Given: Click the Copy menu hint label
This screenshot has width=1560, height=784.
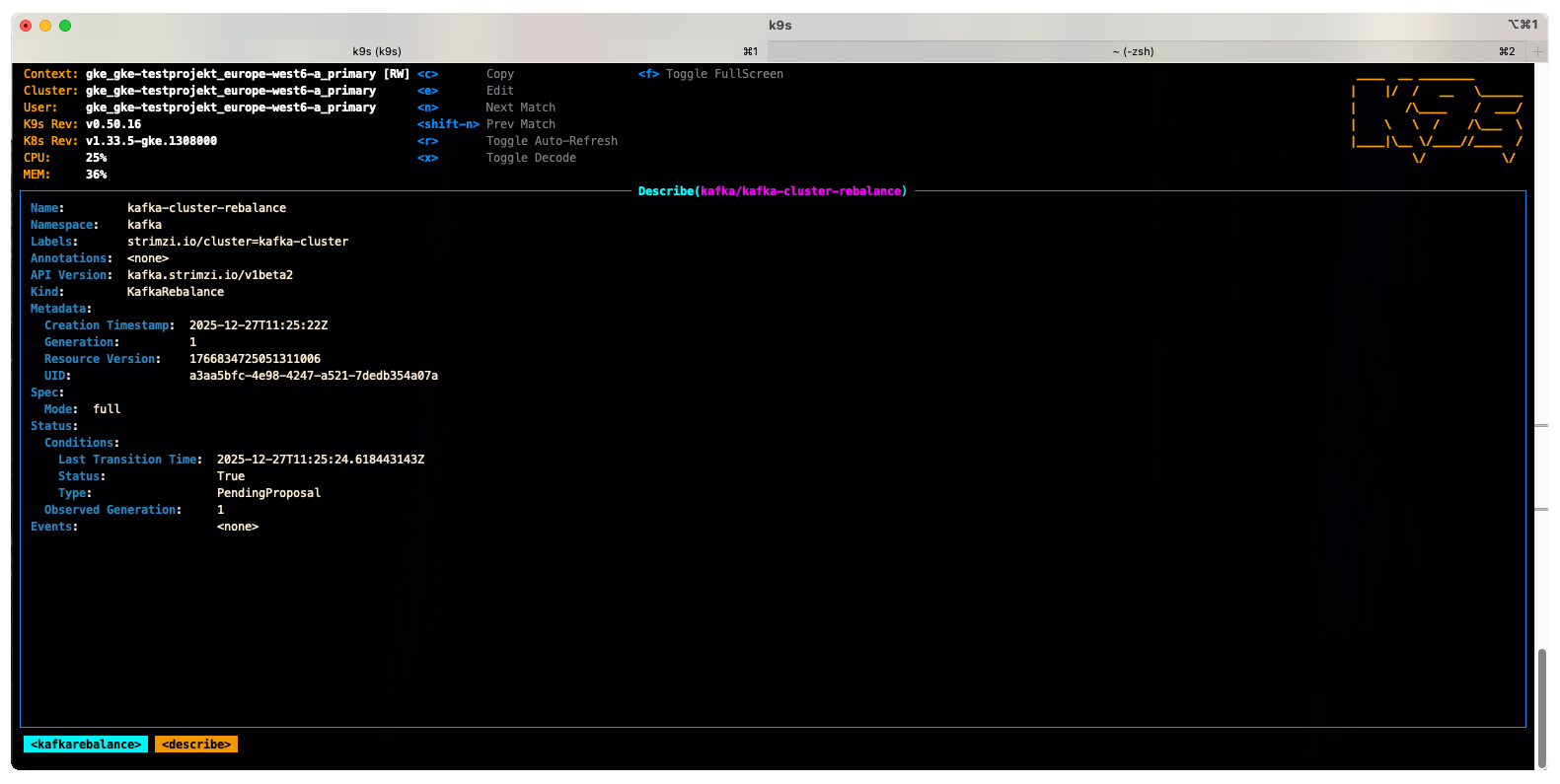Looking at the screenshot, I should pos(500,74).
